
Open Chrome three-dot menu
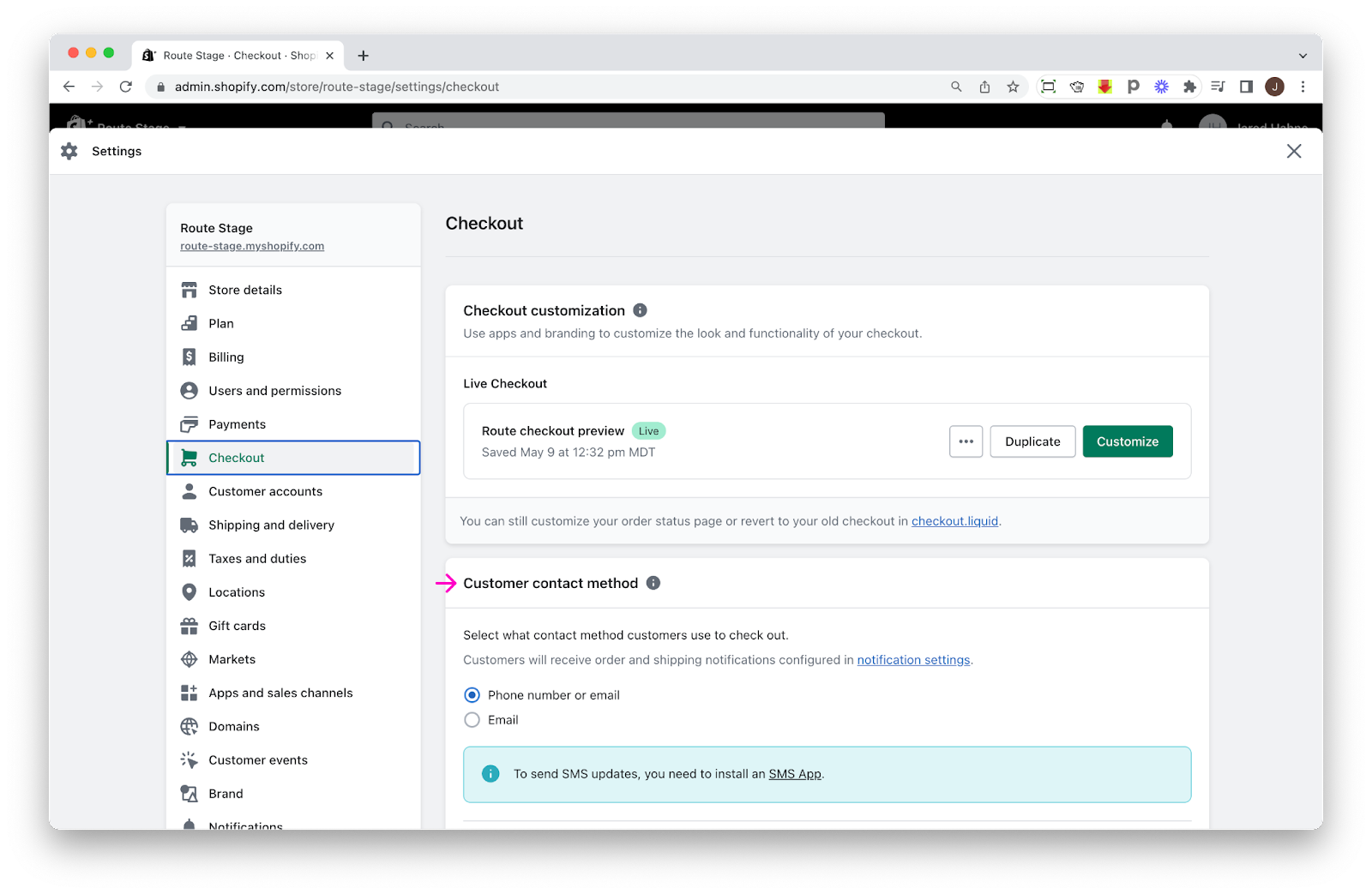[1303, 87]
